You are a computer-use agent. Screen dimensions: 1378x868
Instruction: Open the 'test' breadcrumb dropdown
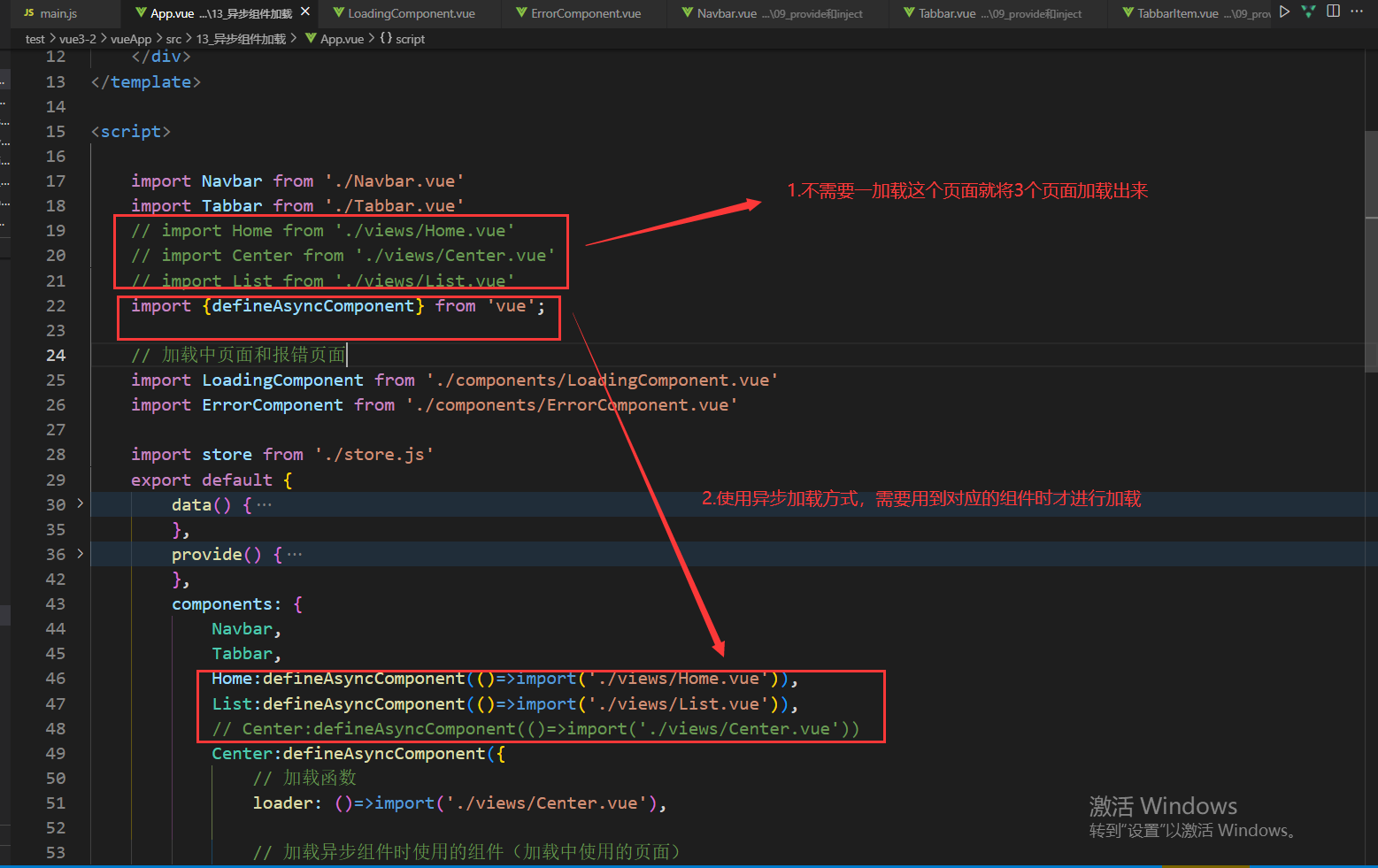35,39
